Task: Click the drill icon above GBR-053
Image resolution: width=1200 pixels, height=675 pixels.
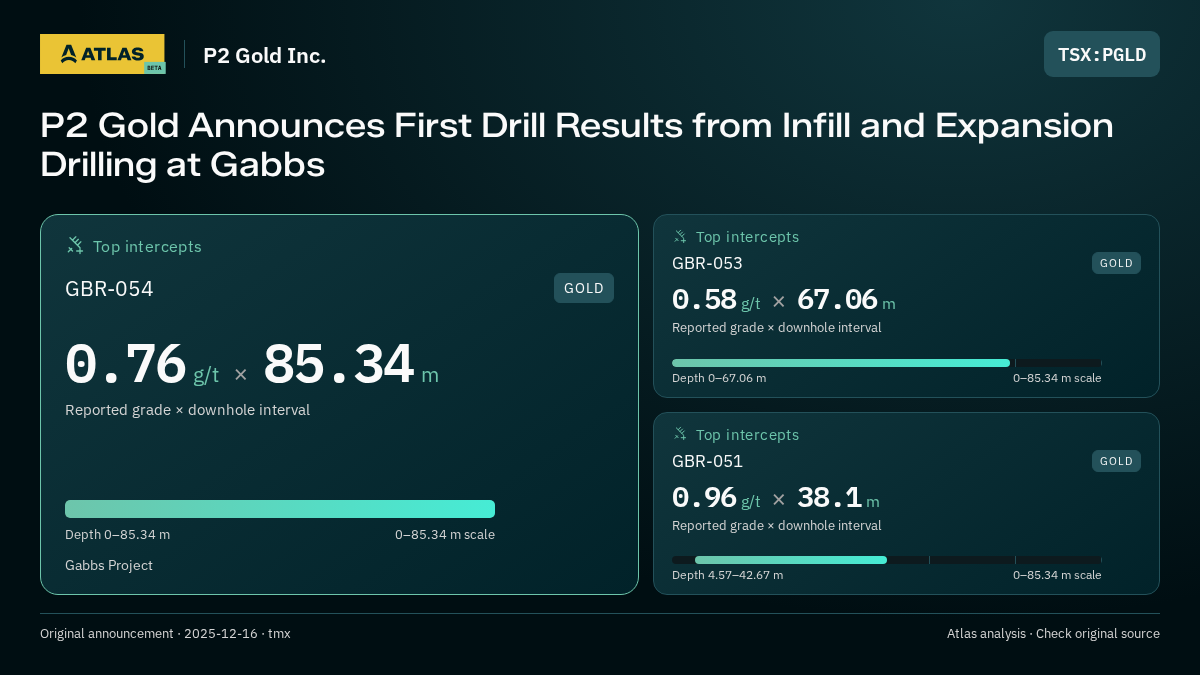Action: pos(680,237)
